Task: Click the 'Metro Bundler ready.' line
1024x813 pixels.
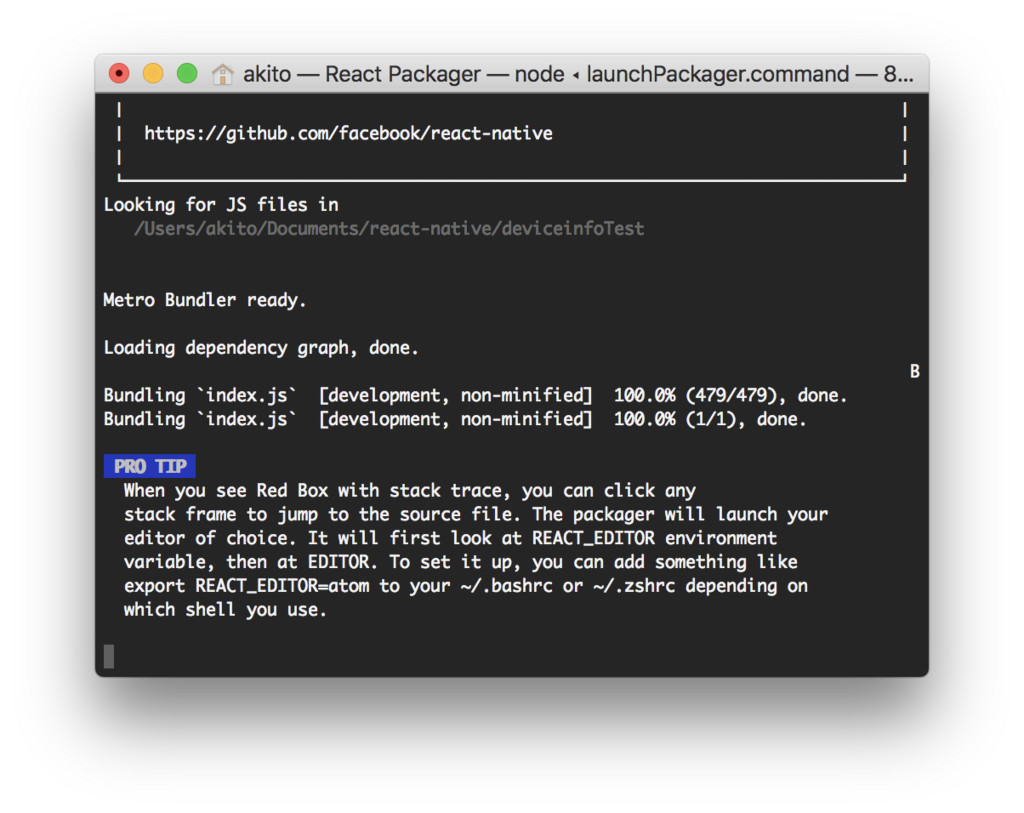Action: coord(205,300)
